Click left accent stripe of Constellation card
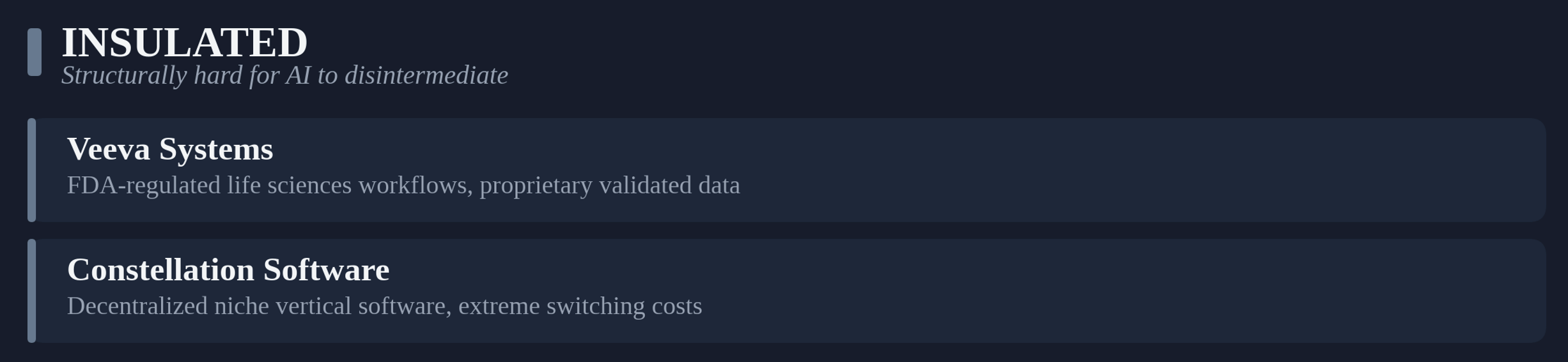The height and width of the screenshot is (362, 1568). 32,291
